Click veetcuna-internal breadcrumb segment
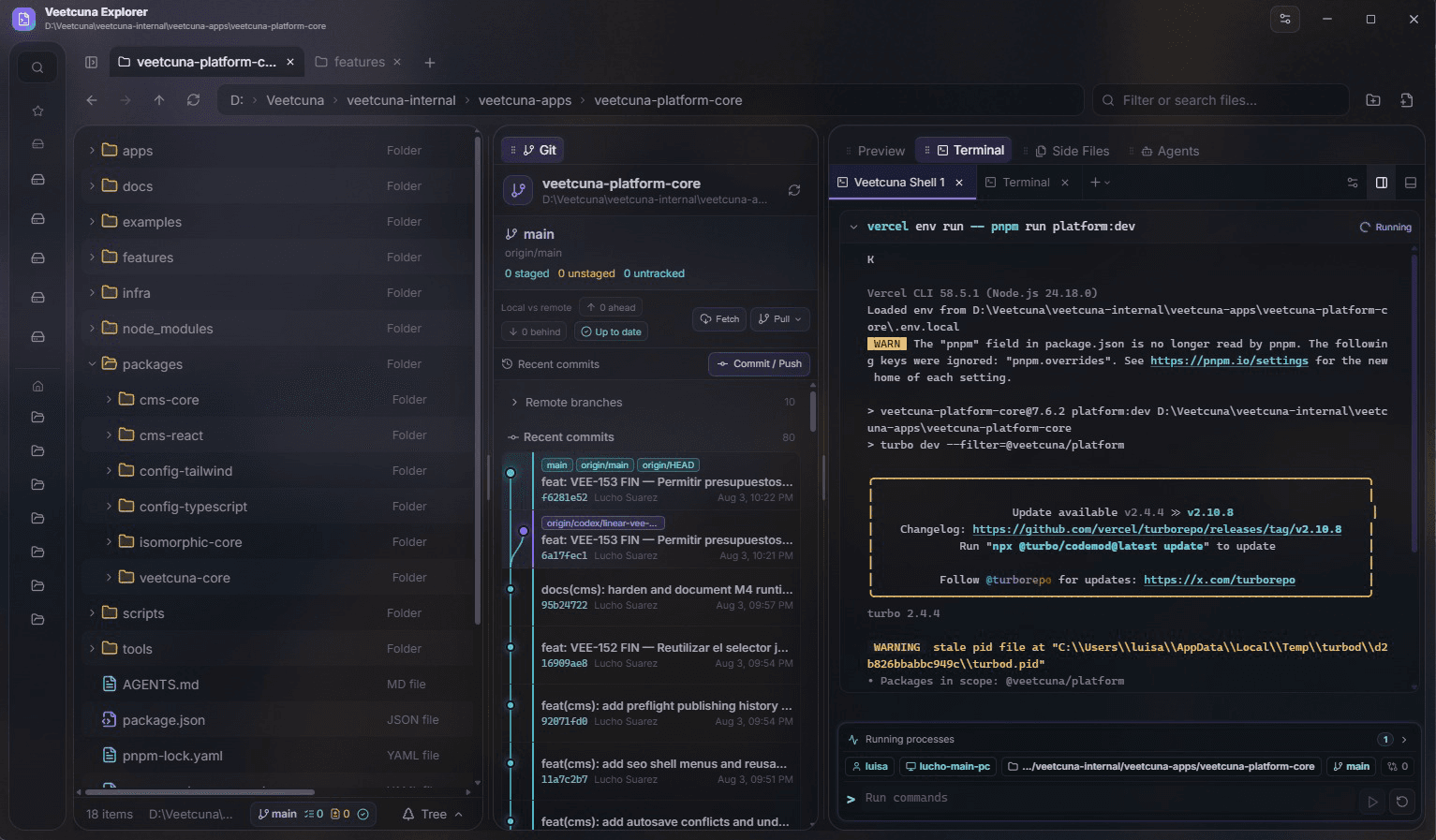The image size is (1436, 840). pos(401,100)
